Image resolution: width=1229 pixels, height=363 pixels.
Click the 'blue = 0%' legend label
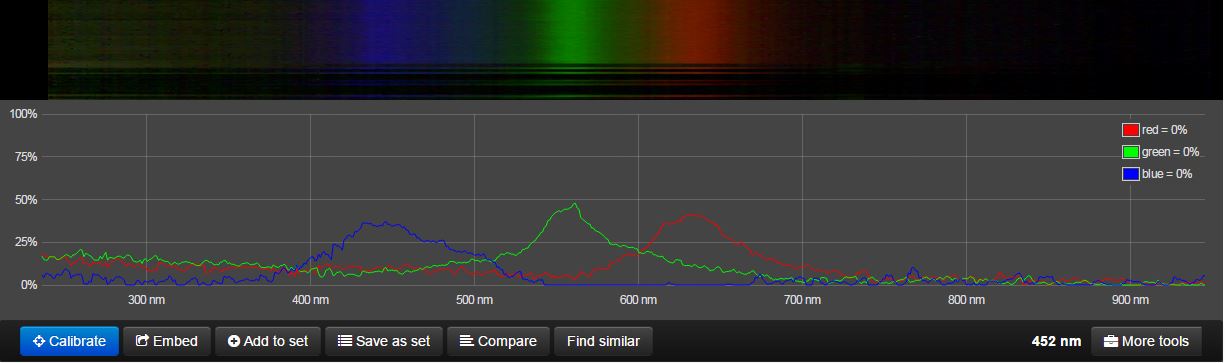click(1167, 174)
